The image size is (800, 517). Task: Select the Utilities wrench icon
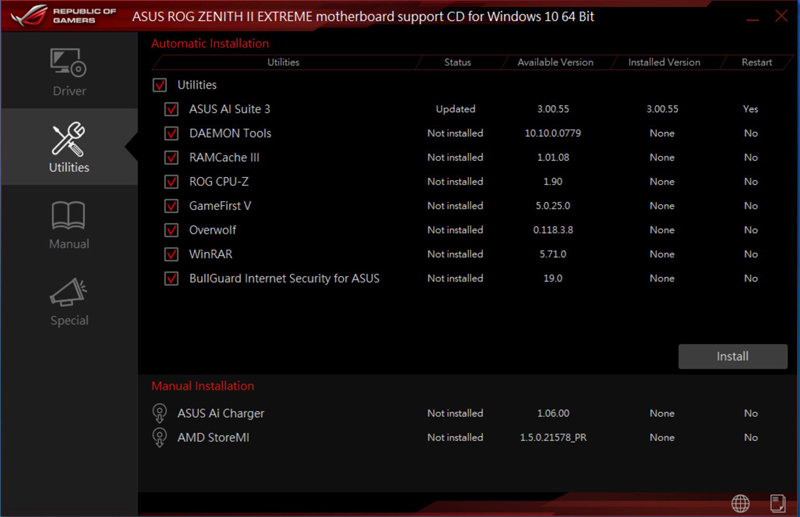(68, 138)
